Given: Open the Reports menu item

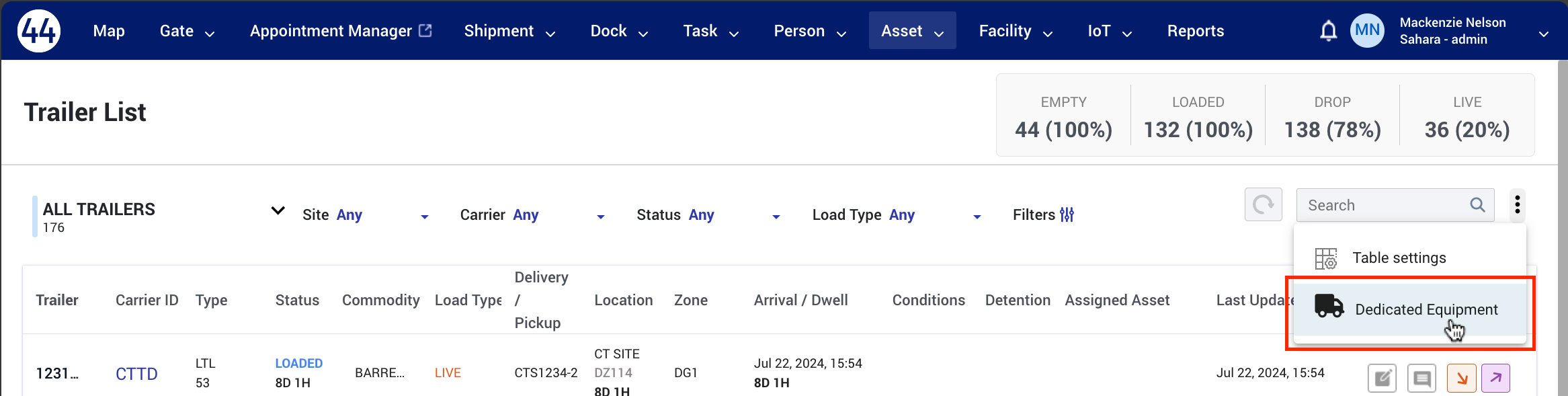Looking at the screenshot, I should [1195, 31].
